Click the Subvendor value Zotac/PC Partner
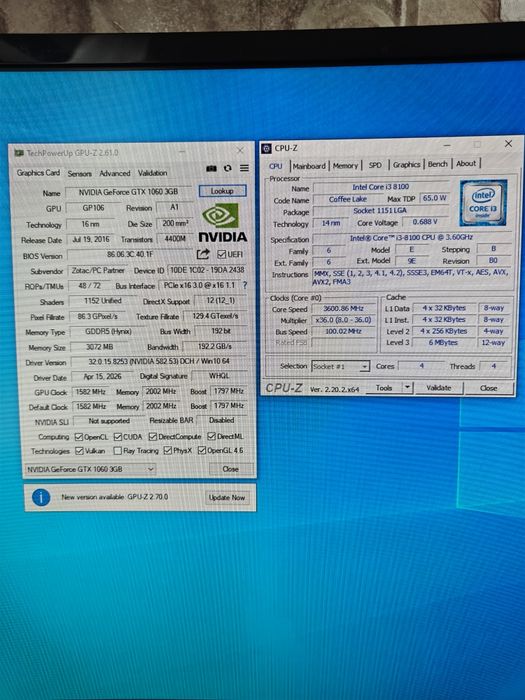This screenshot has height=700, width=525. [98, 270]
